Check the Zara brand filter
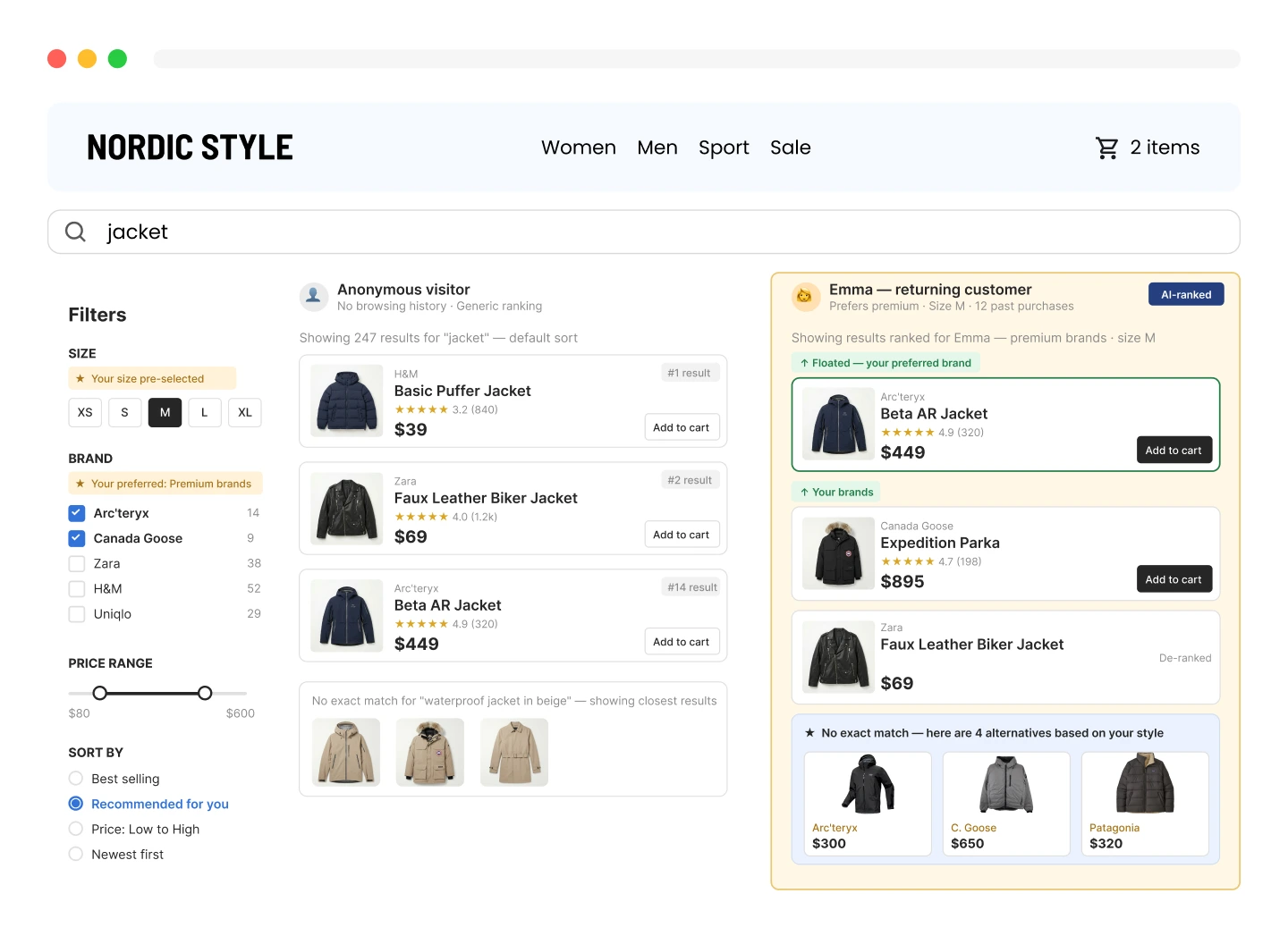Viewport: 1288px width, 936px height. point(77,563)
